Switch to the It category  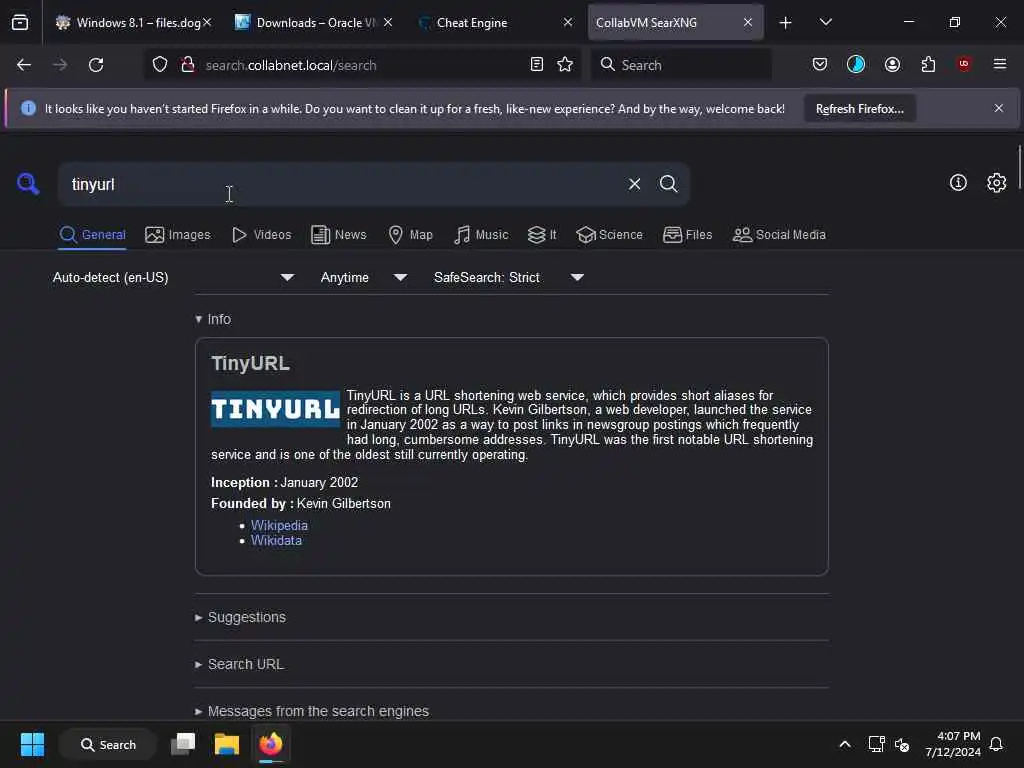point(542,235)
